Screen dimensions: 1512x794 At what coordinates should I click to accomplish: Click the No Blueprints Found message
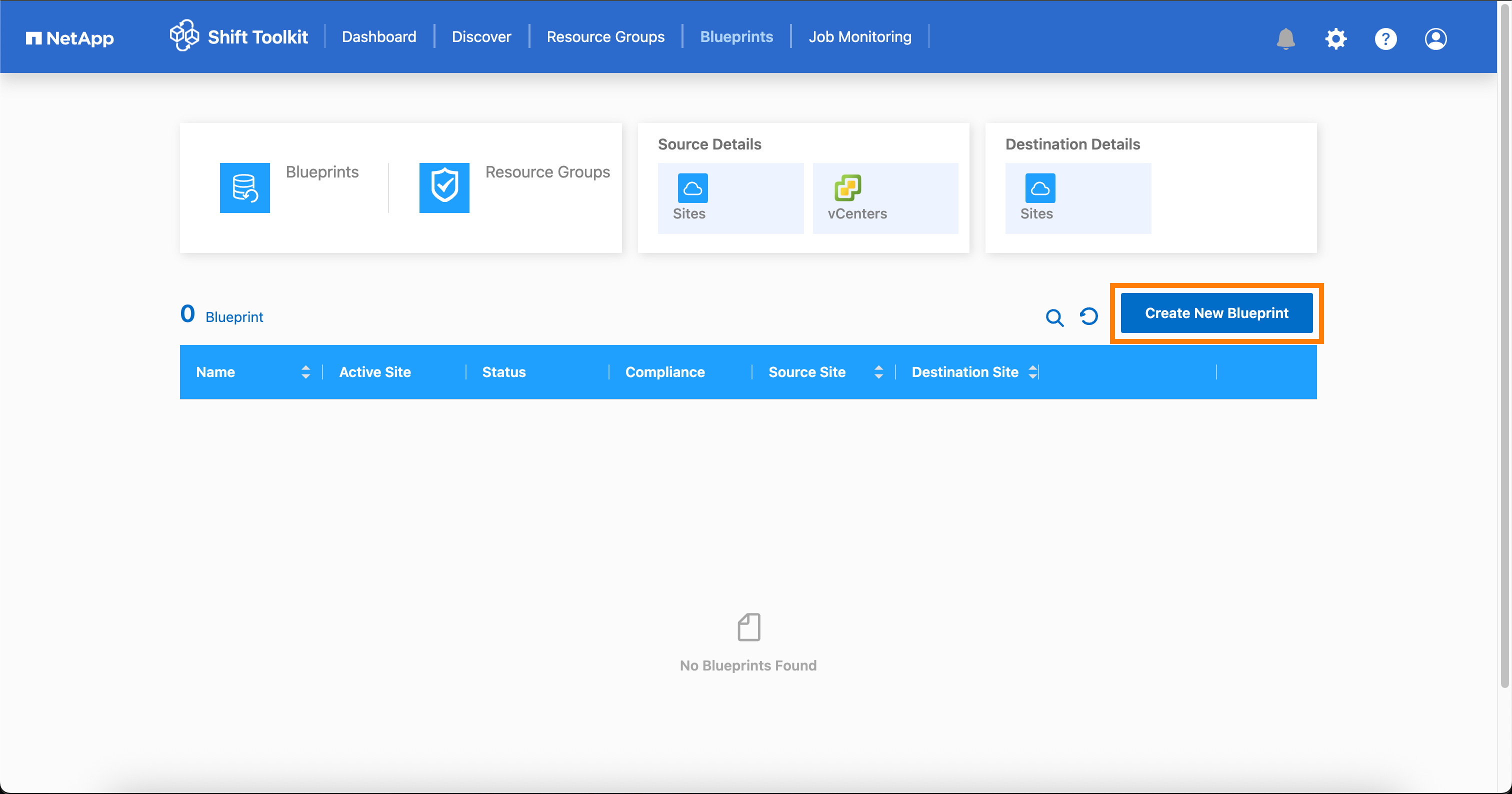tap(748, 665)
